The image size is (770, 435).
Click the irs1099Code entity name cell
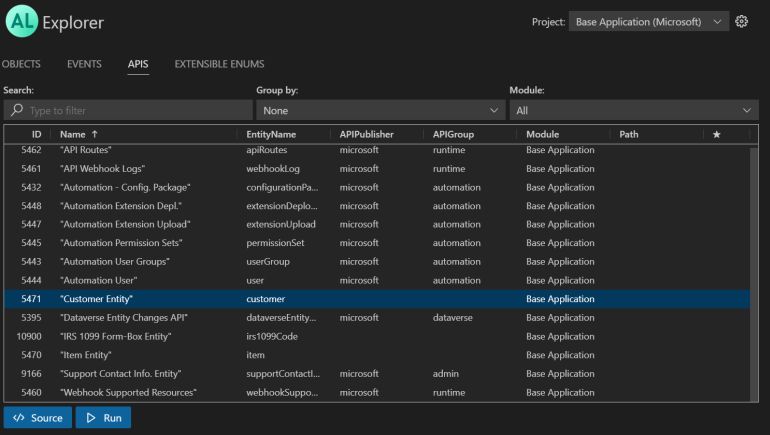[x=272, y=336]
